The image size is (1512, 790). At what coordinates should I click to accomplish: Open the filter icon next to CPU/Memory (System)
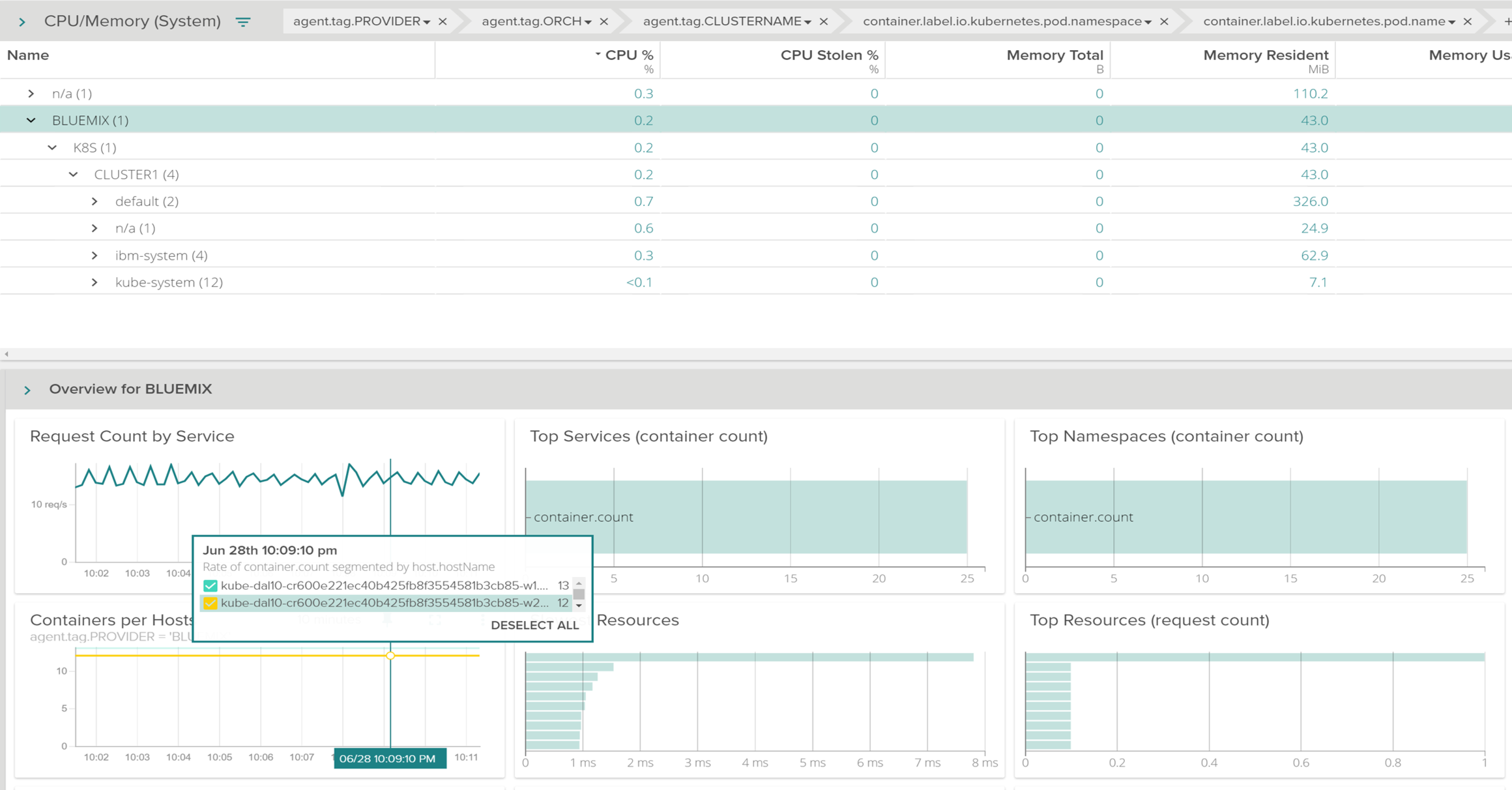click(243, 22)
